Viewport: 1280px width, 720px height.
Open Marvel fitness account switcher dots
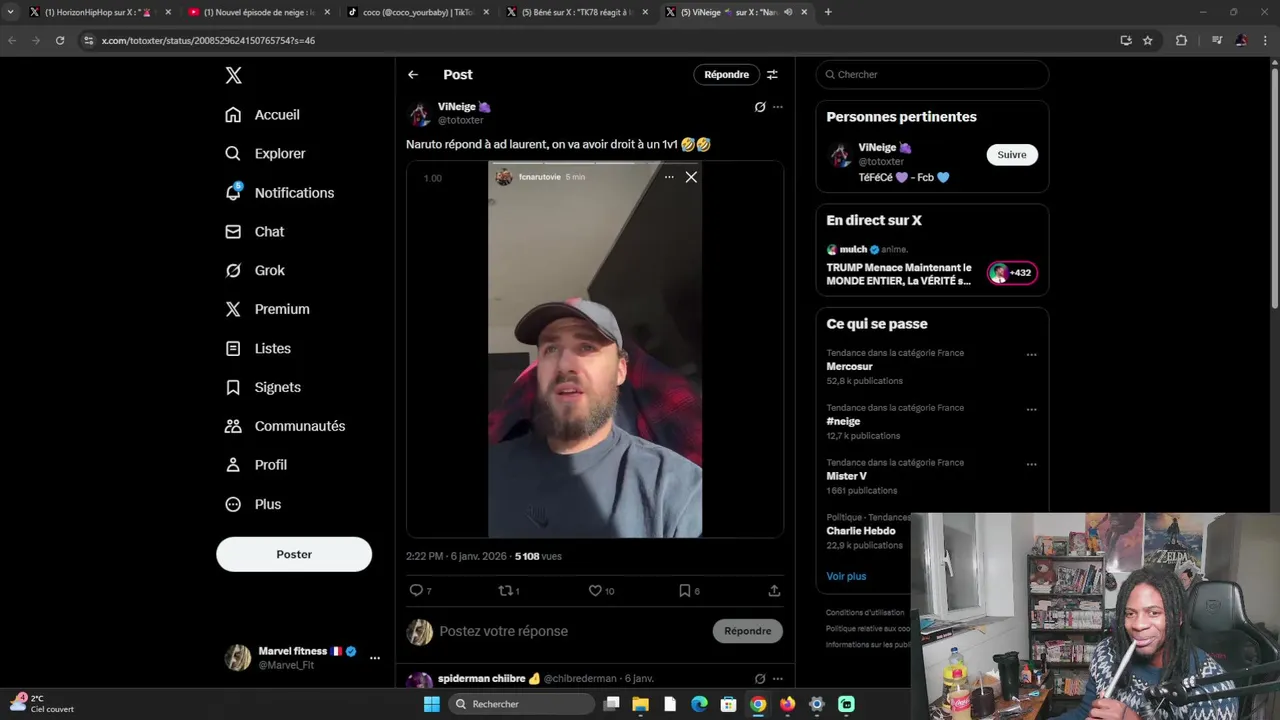pyautogui.click(x=375, y=658)
